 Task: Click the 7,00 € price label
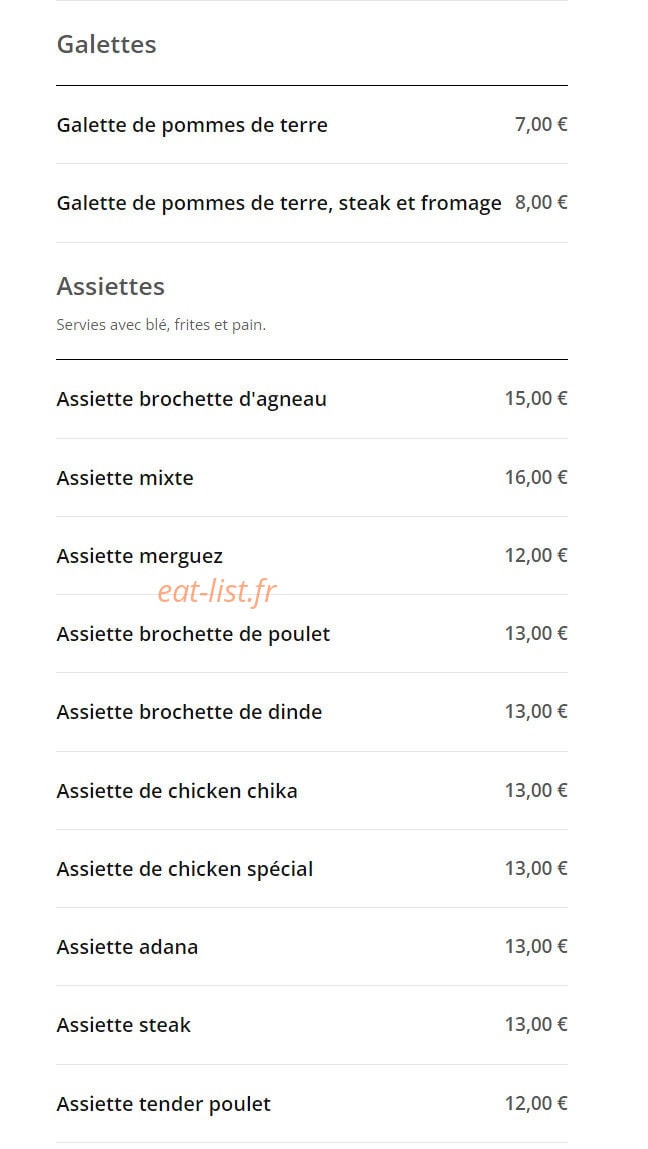pos(541,125)
